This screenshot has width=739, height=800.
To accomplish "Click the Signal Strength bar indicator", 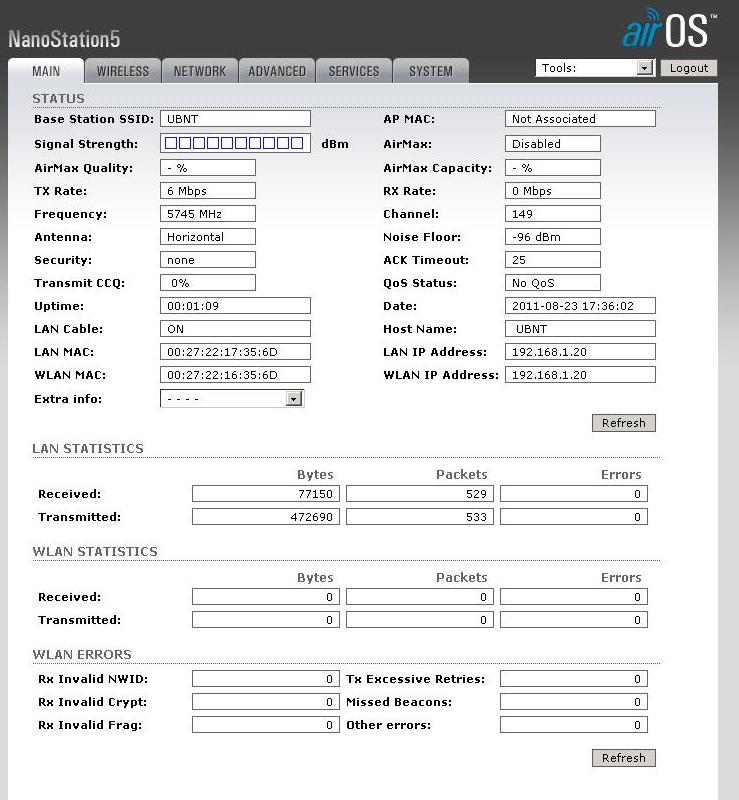I will [235, 143].
